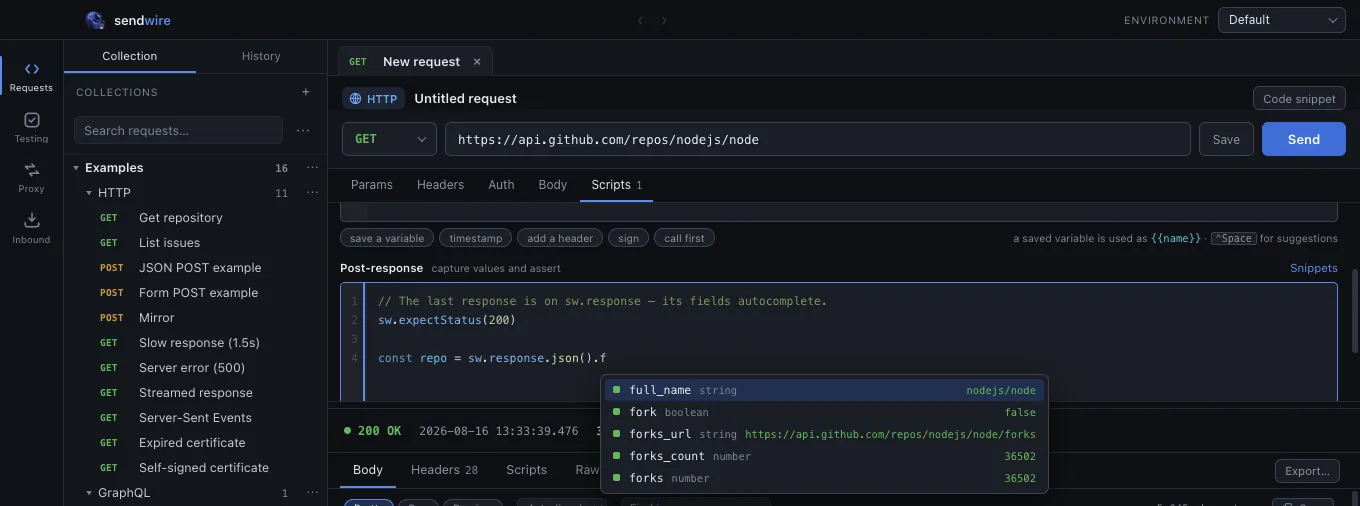Open the Self-signed certificate request
The width and height of the screenshot is (1360, 506).
(x=196, y=468)
